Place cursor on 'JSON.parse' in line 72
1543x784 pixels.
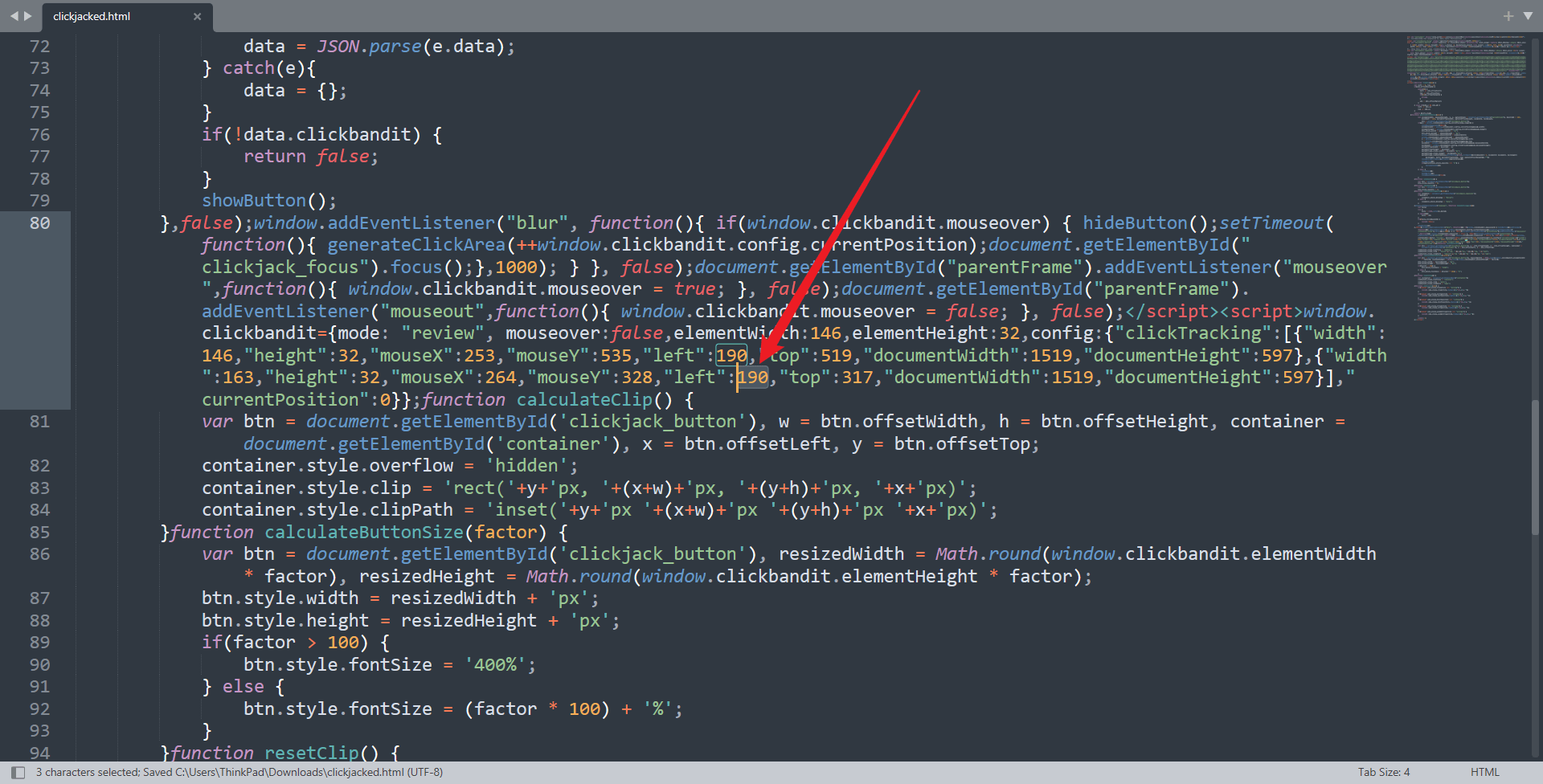click(369, 47)
